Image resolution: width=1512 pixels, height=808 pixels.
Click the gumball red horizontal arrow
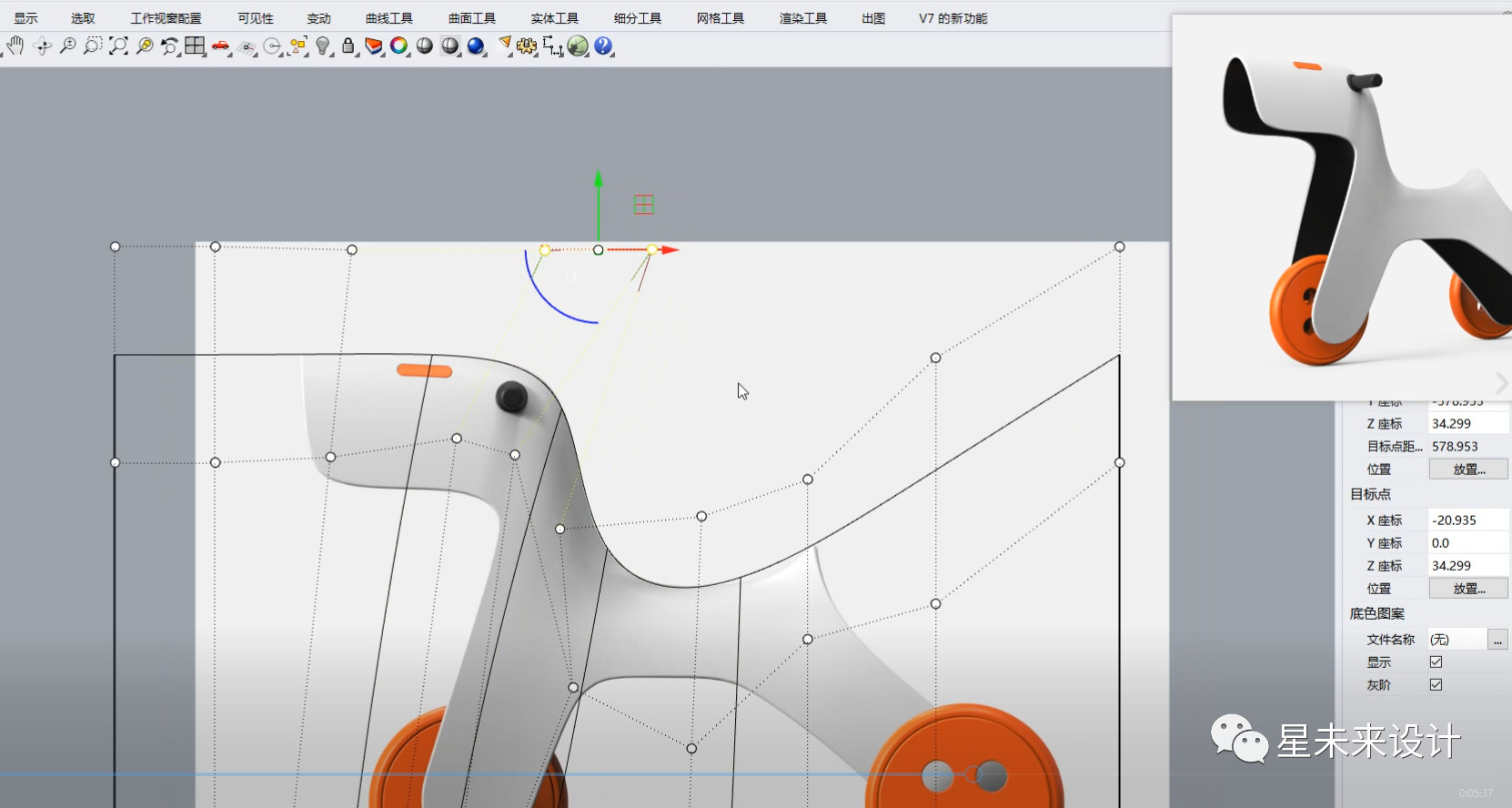[643, 249]
